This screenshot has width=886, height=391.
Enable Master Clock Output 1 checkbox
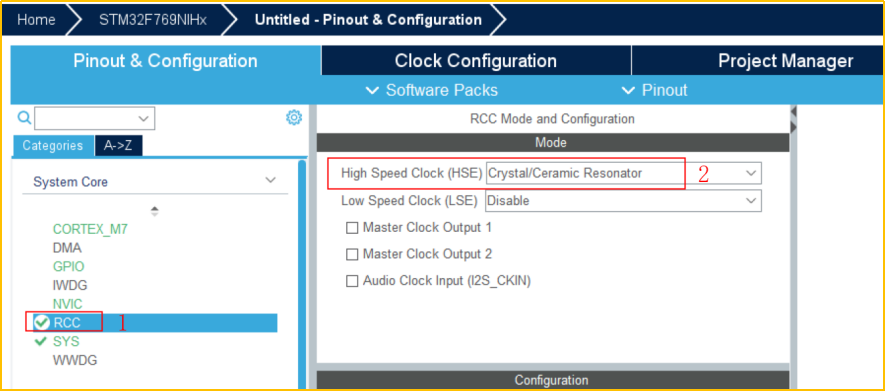pos(352,228)
